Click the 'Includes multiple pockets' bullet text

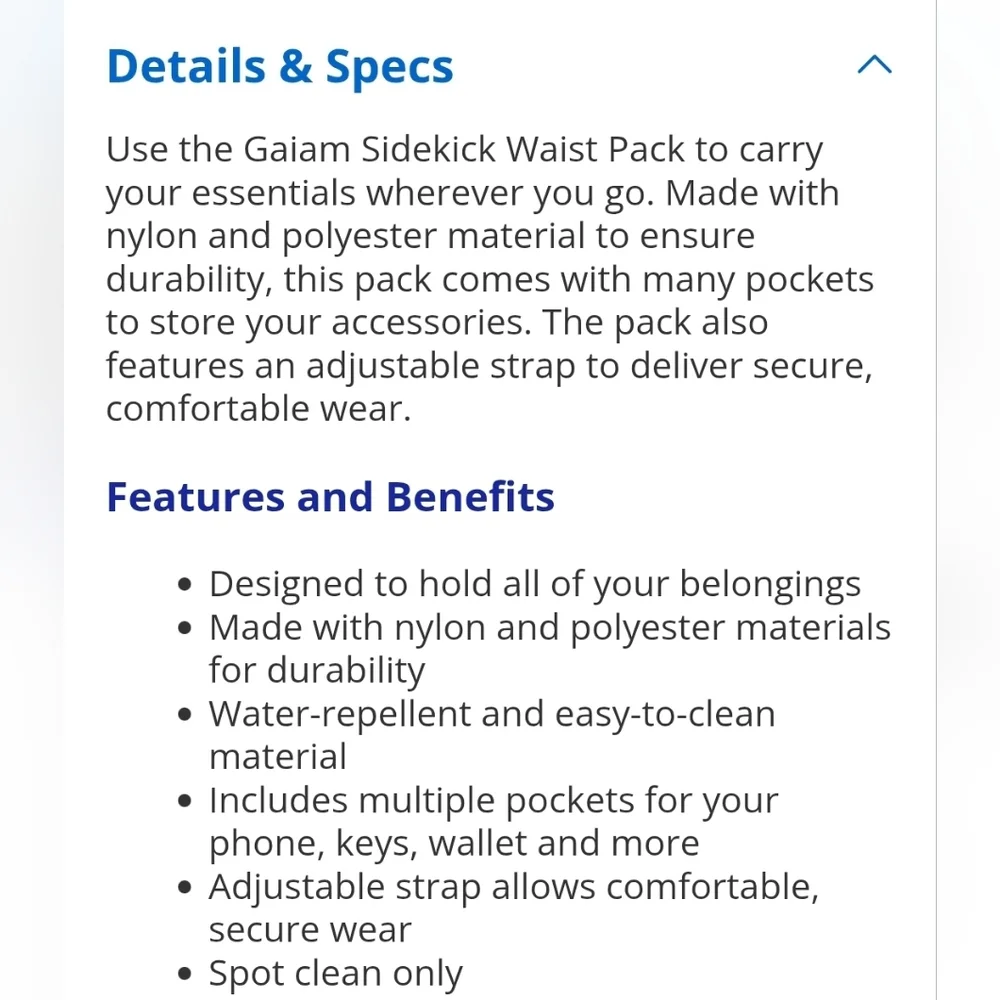(x=494, y=800)
